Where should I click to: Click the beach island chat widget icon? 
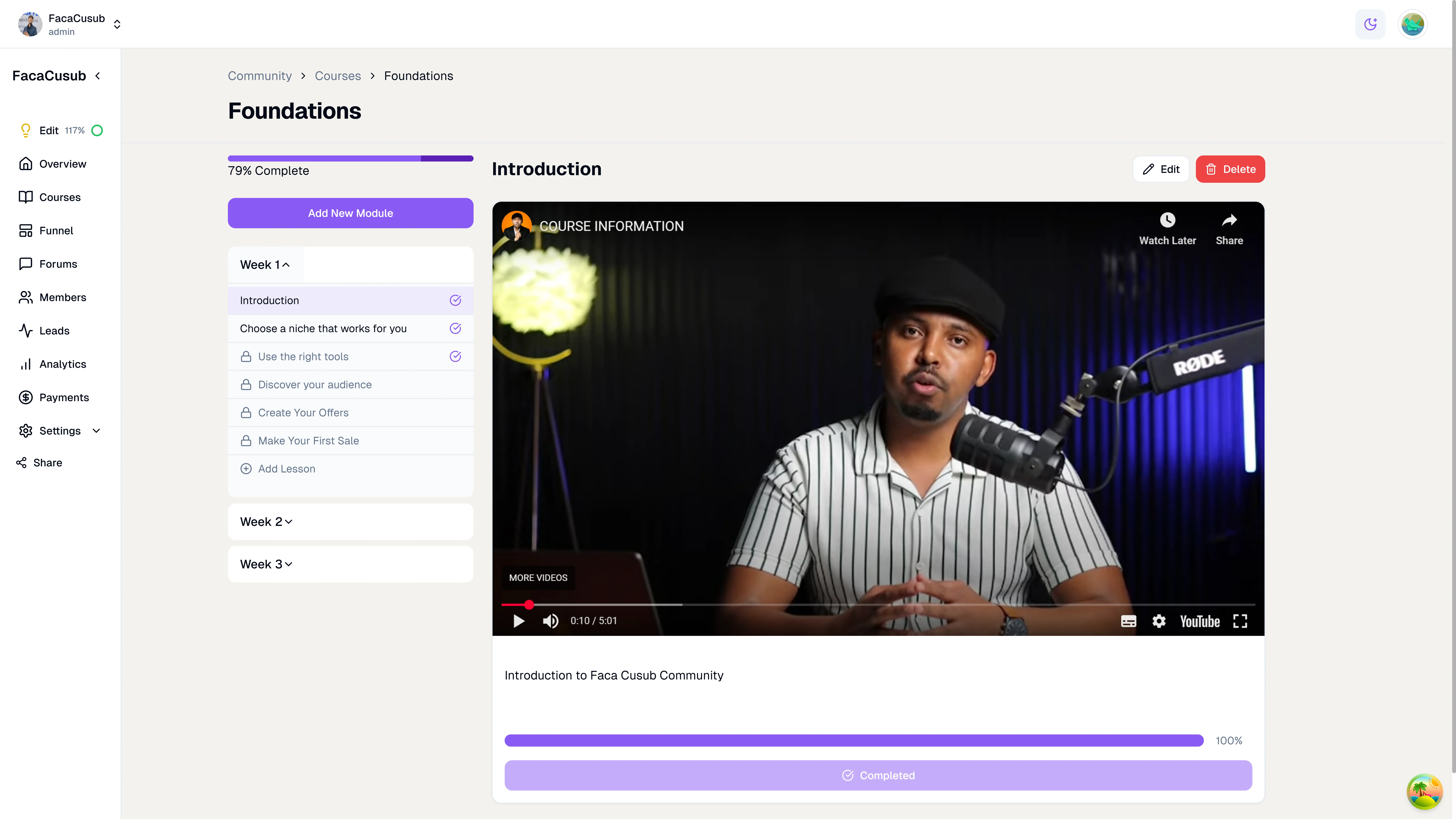click(x=1424, y=792)
